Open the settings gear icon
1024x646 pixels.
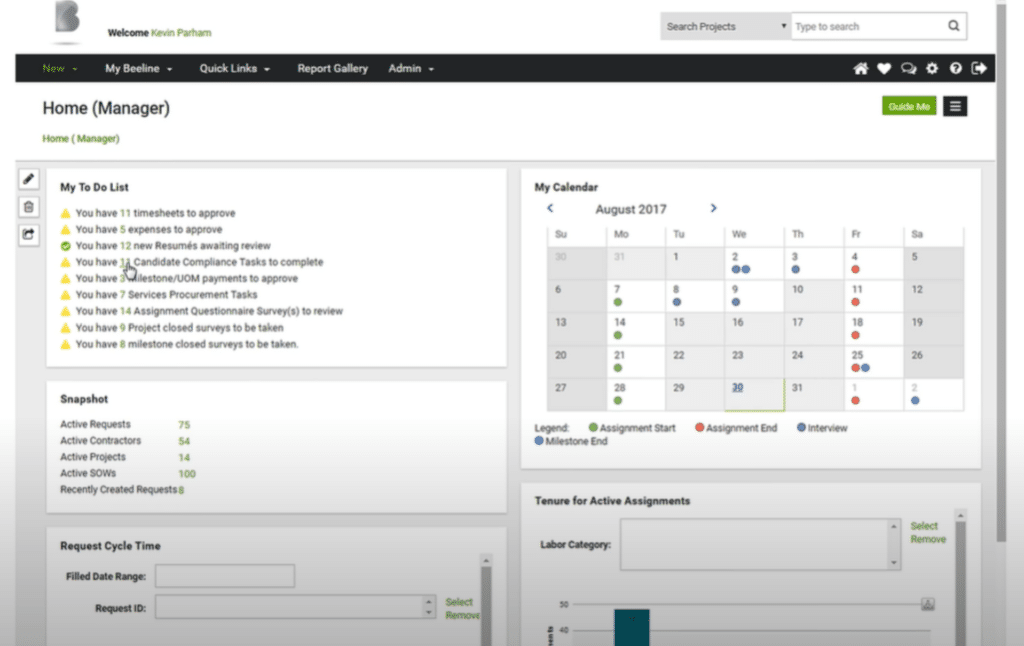tap(932, 68)
